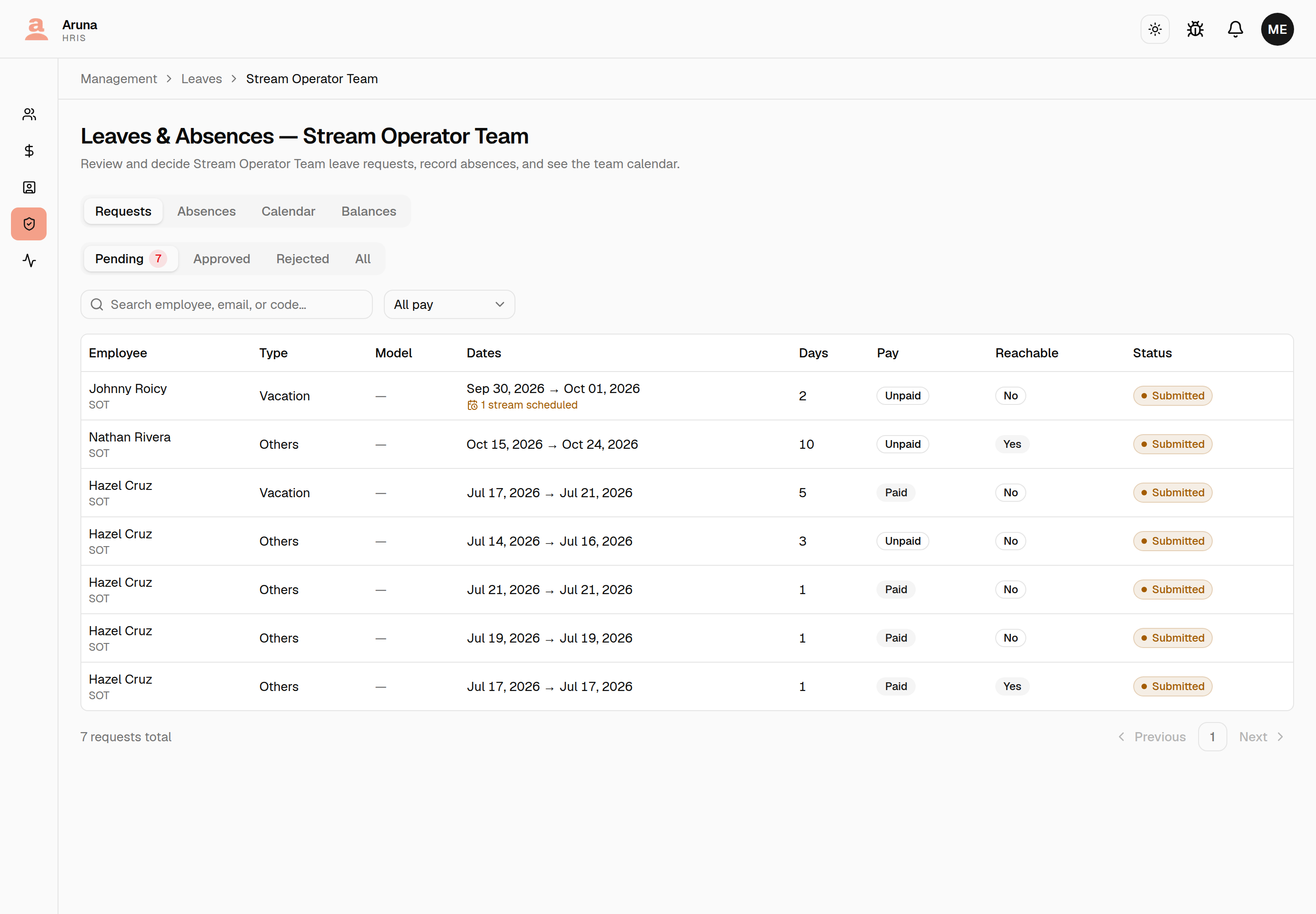
Task: Toggle the light theme sun icon
Action: [1155, 29]
